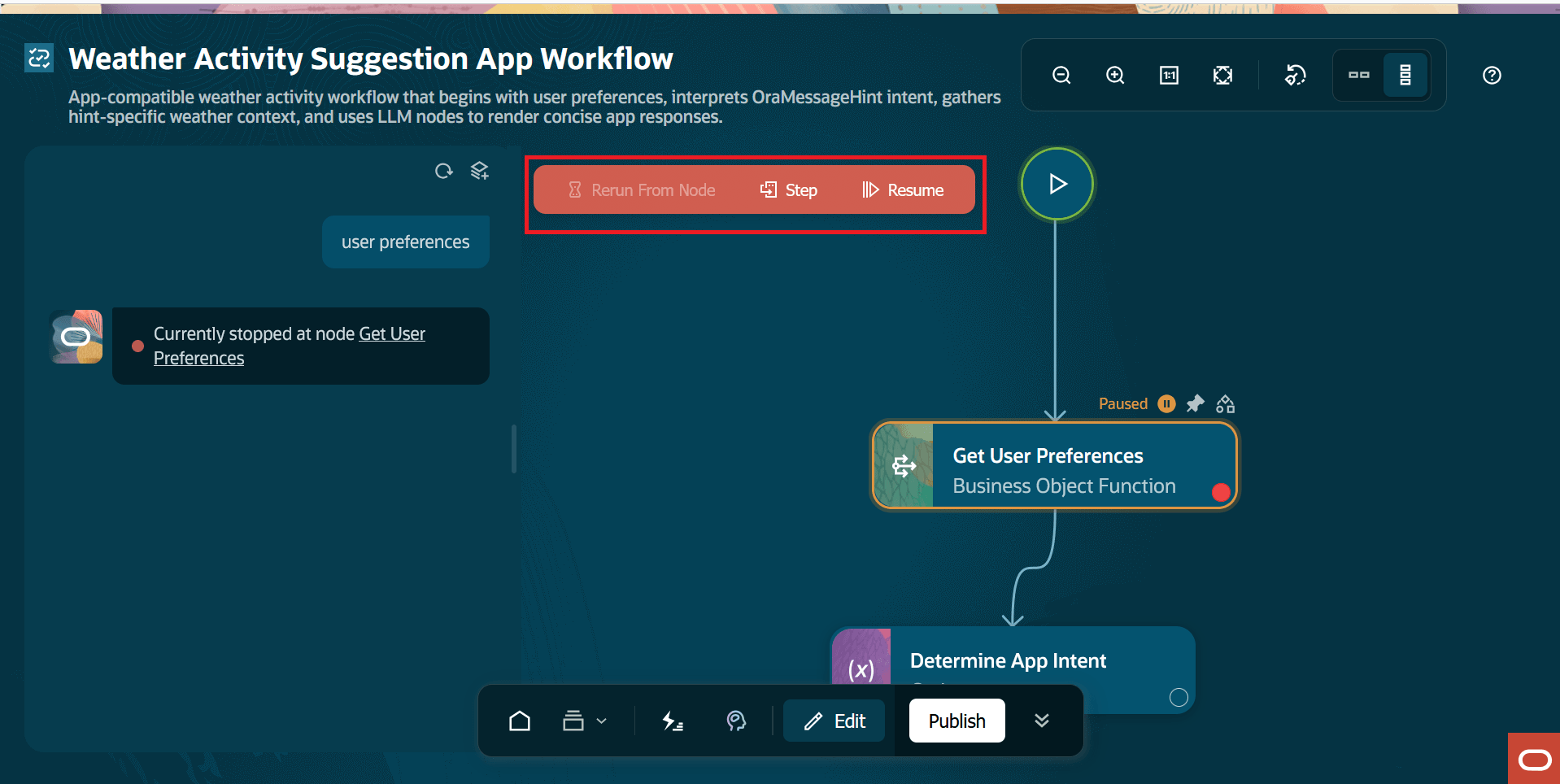Switch to vertical layout view
Viewport: 1560px width, 784px height.
(1405, 76)
